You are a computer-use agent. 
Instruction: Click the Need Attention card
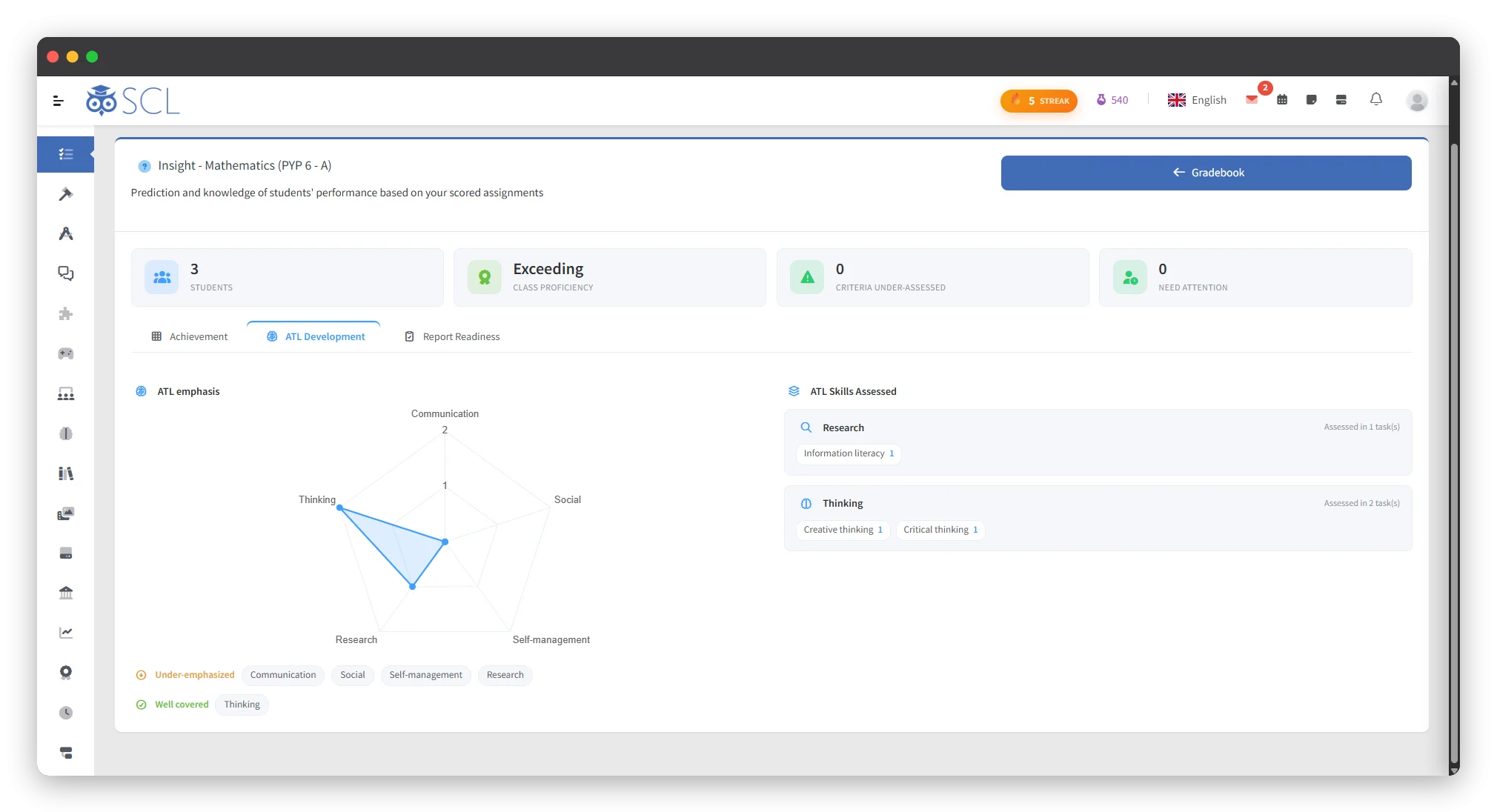click(1255, 277)
